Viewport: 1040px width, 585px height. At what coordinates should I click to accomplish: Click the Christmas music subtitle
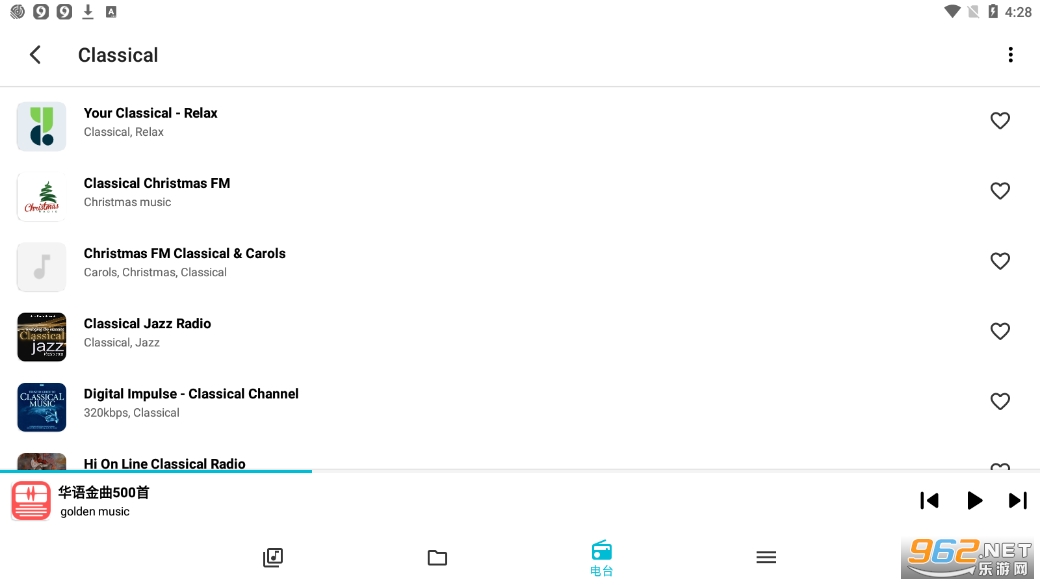tap(127, 202)
